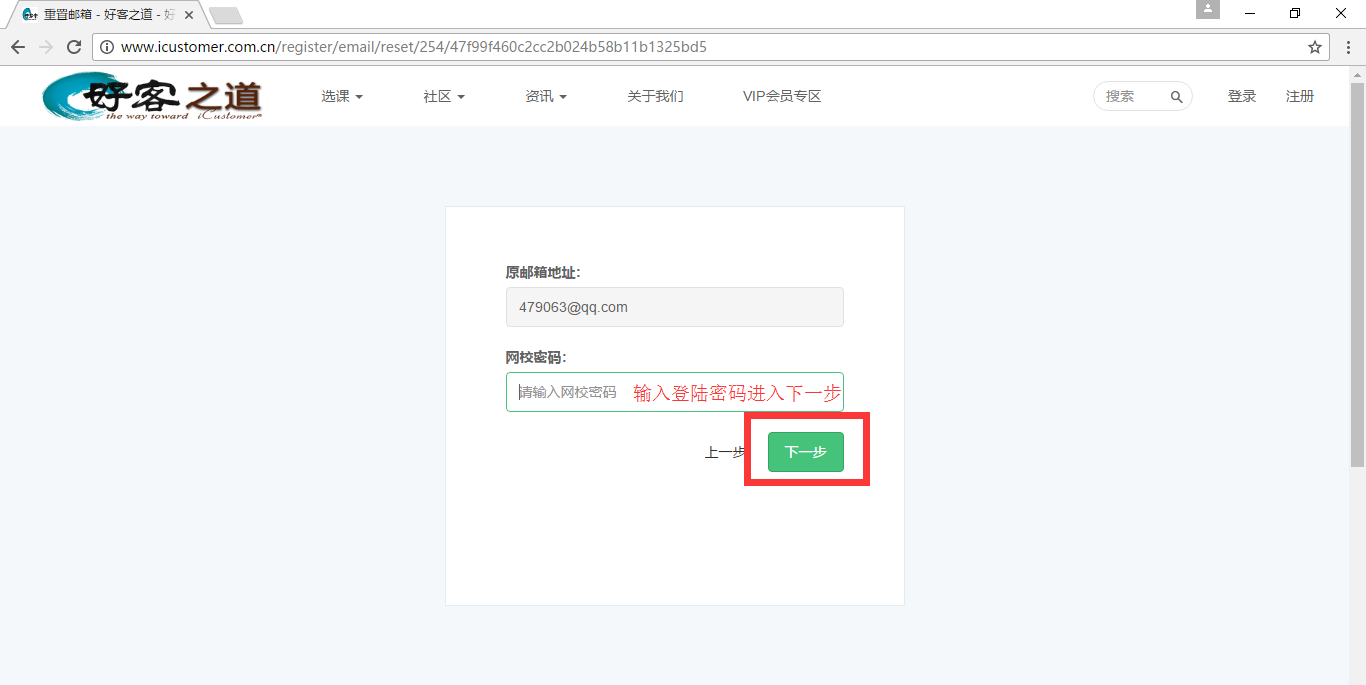Go to VIP会员专区 section
Viewport: 1366px width, 685px height.
pyautogui.click(x=782, y=97)
